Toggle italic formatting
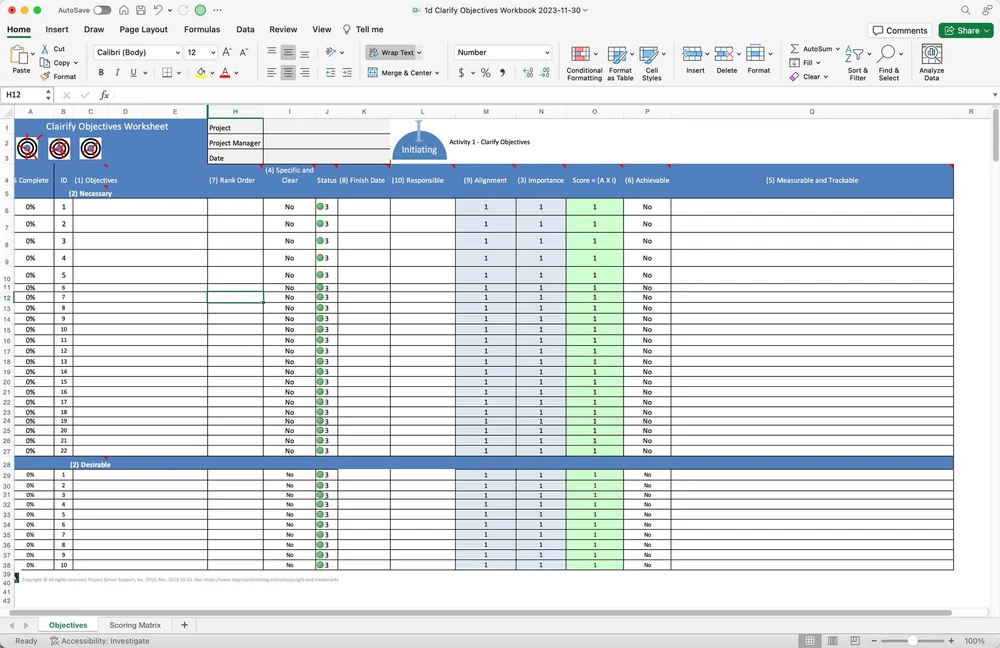The height and width of the screenshot is (648, 1000). pos(116,72)
